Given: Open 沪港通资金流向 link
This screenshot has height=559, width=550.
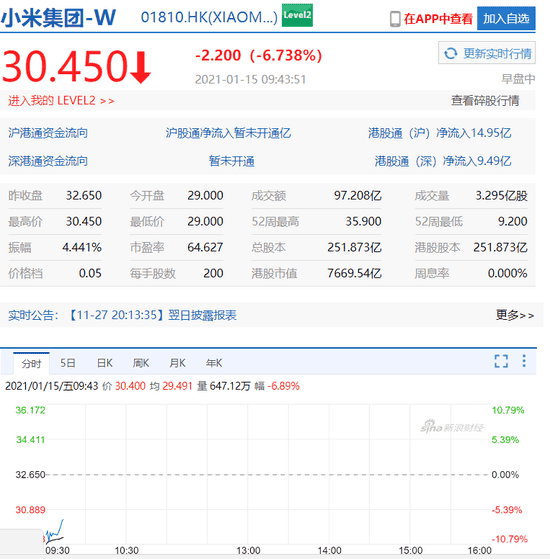Looking at the screenshot, I should [x=48, y=133].
